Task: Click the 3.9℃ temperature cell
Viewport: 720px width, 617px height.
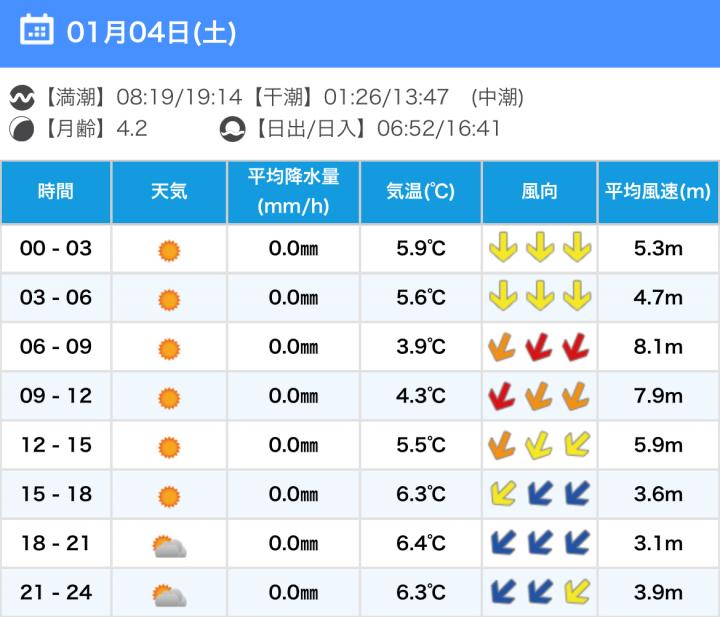Action: [420, 347]
